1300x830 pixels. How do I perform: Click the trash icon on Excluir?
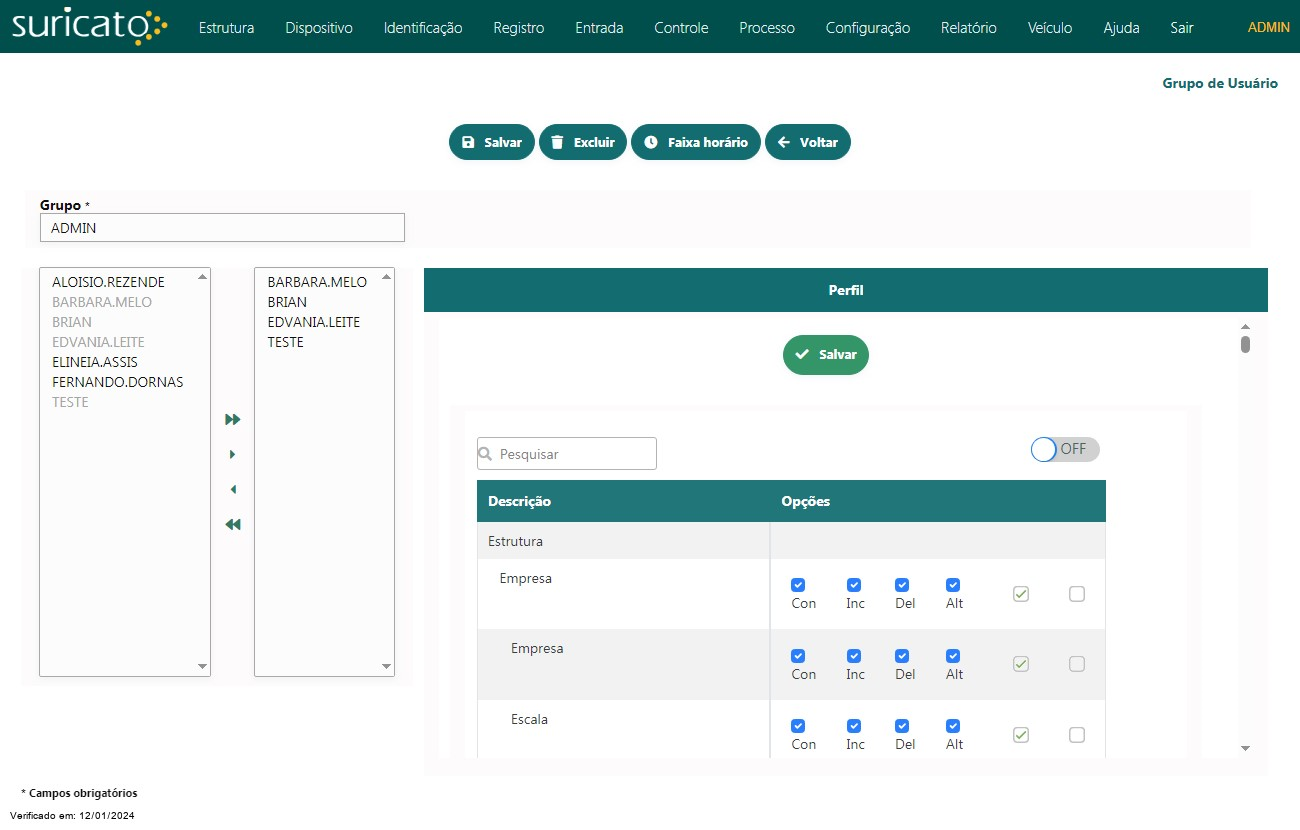point(558,142)
